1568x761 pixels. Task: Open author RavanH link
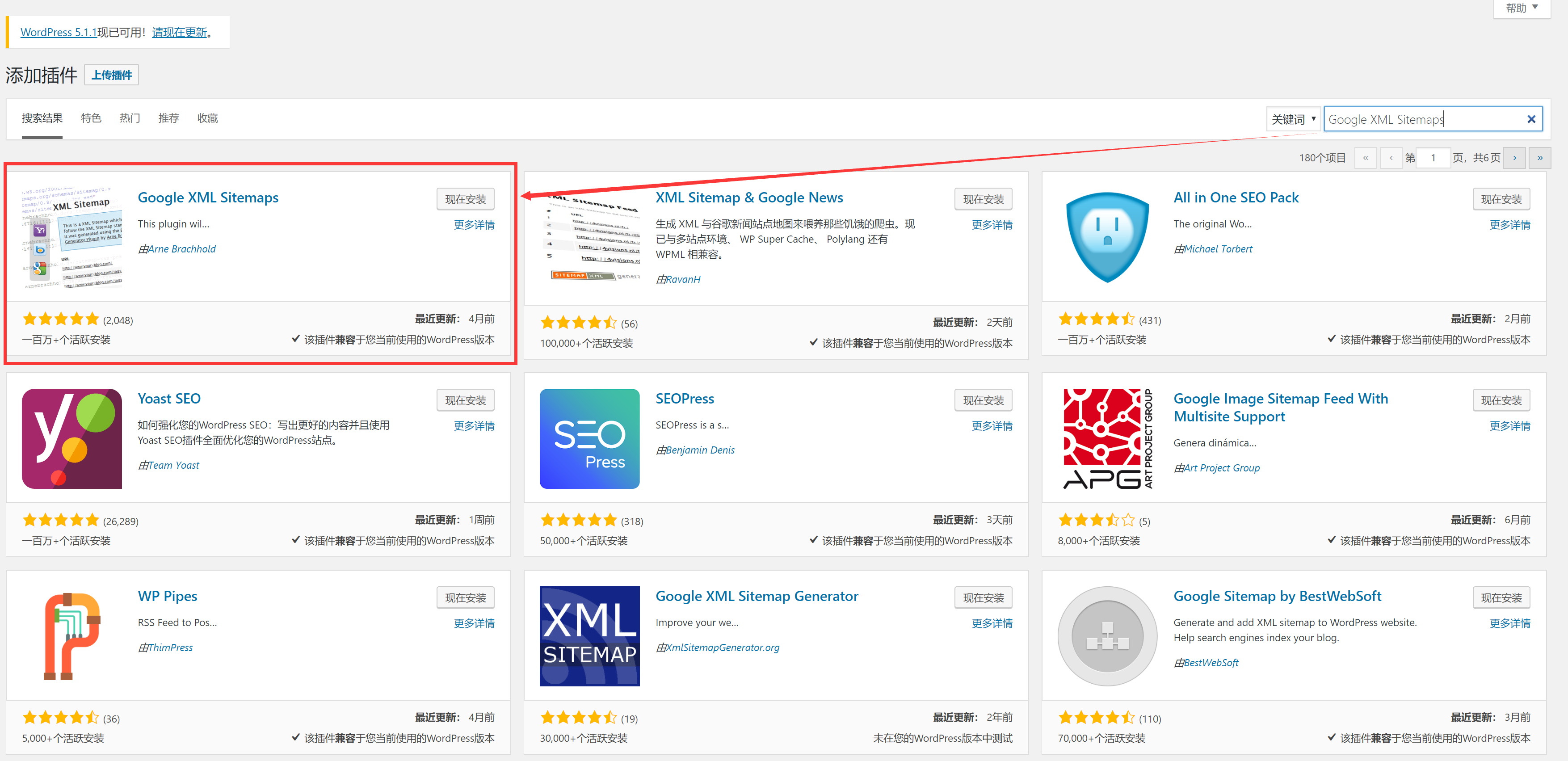pyautogui.click(x=682, y=279)
